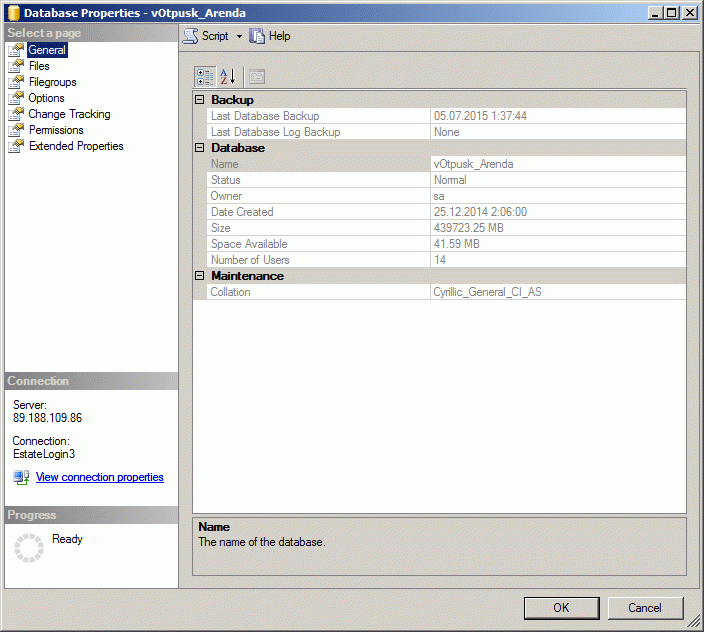Click the icon beside Extended Properties page

tap(16, 146)
